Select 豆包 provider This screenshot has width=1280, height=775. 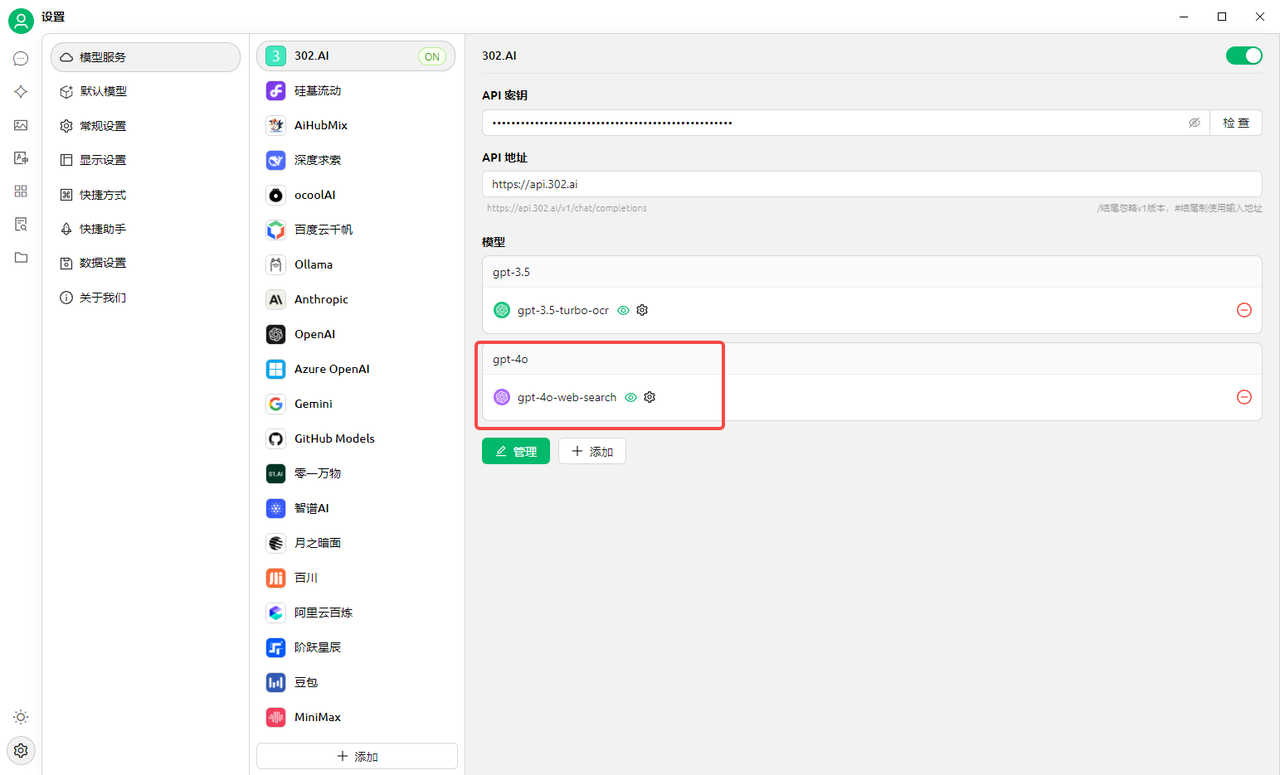[x=356, y=682]
